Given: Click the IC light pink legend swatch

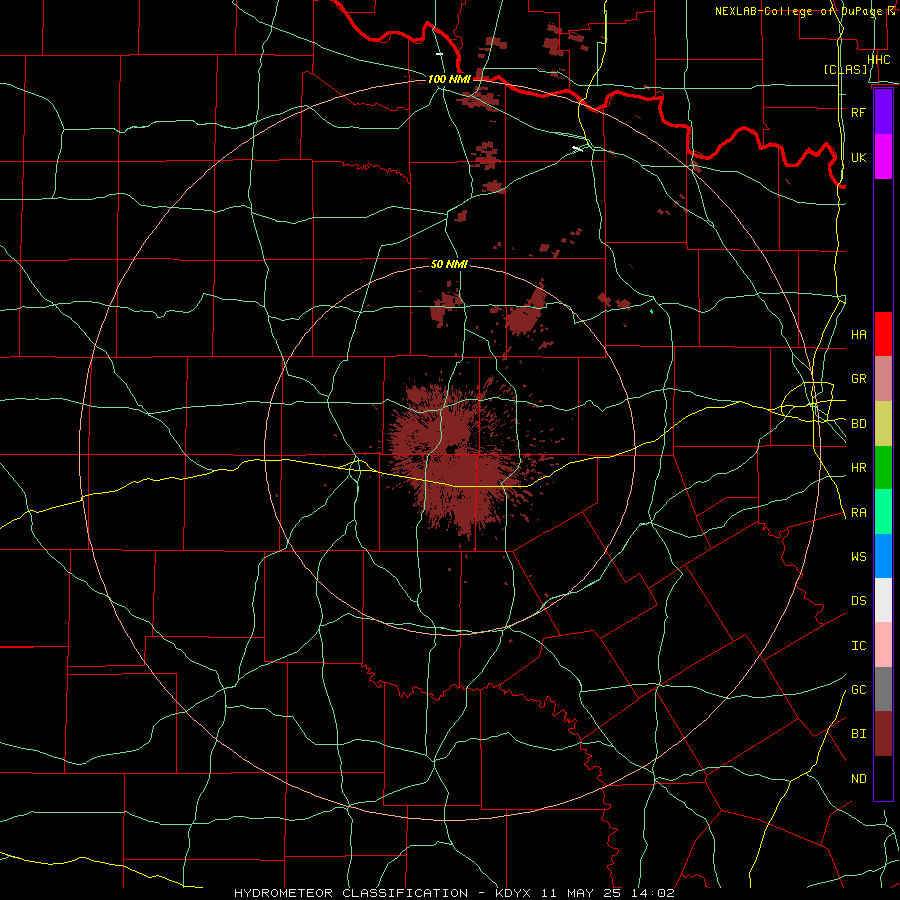Looking at the screenshot, I should pyautogui.click(x=883, y=645).
